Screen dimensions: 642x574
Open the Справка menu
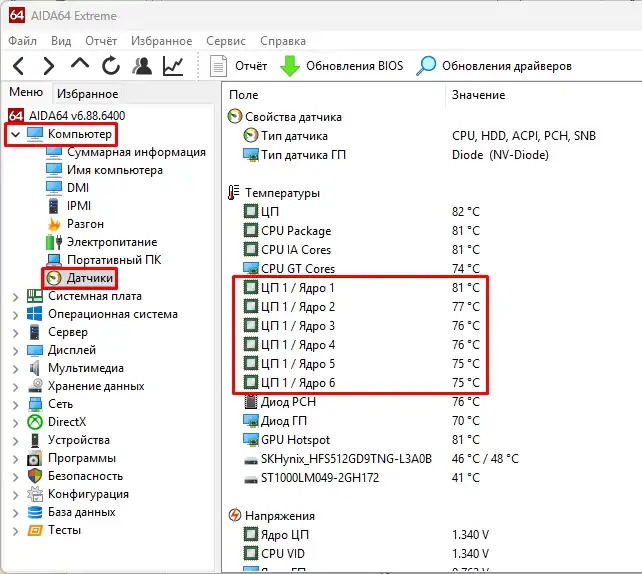point(283,41)
